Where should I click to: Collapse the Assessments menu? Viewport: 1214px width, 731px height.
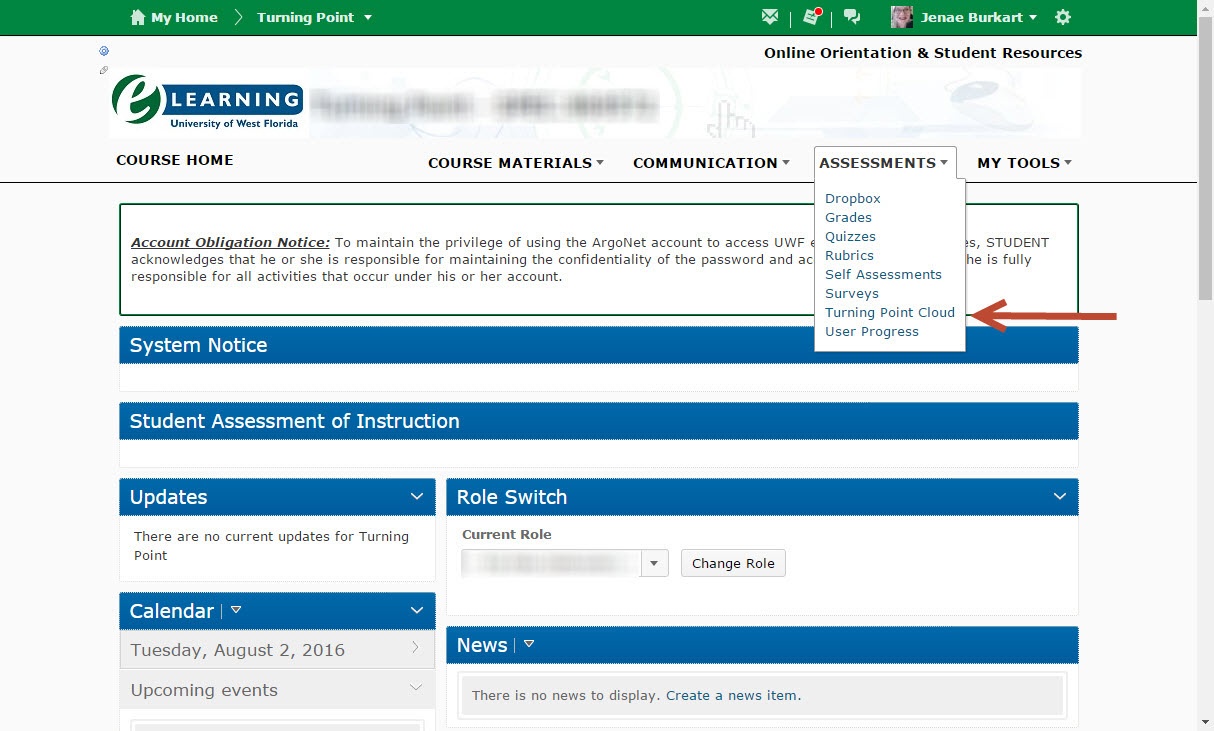point(884,163)
